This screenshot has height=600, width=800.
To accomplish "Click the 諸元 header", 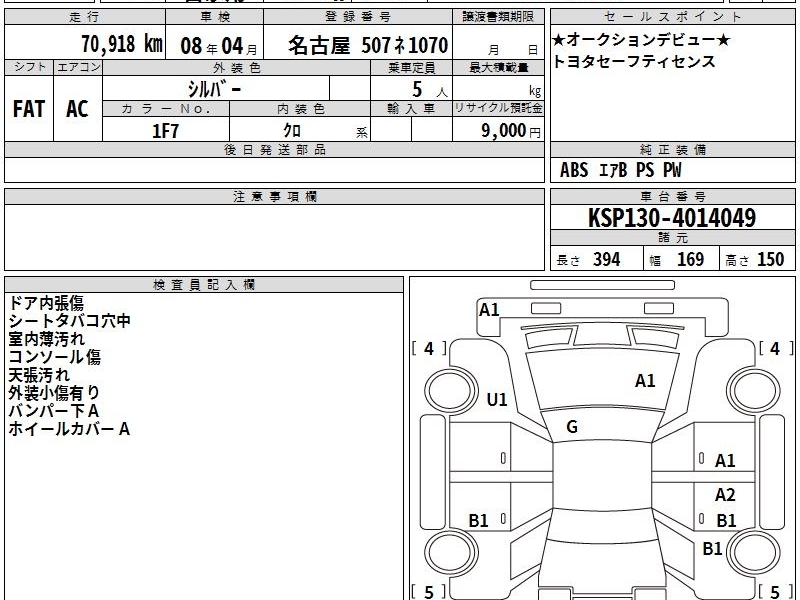I will (x=672, y=238).
